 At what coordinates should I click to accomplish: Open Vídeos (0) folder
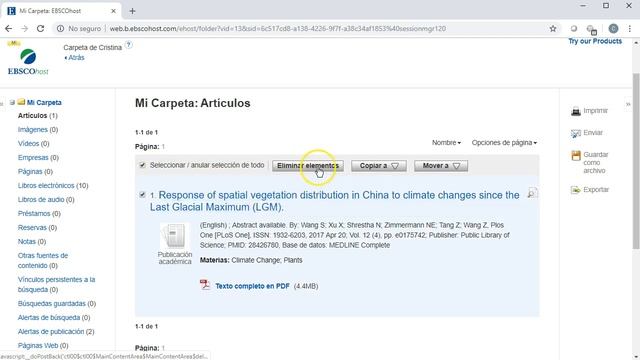(33, 144)
